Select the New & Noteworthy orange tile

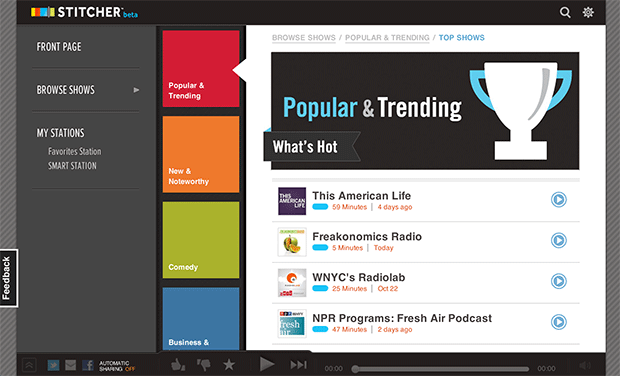pos(201,154)
